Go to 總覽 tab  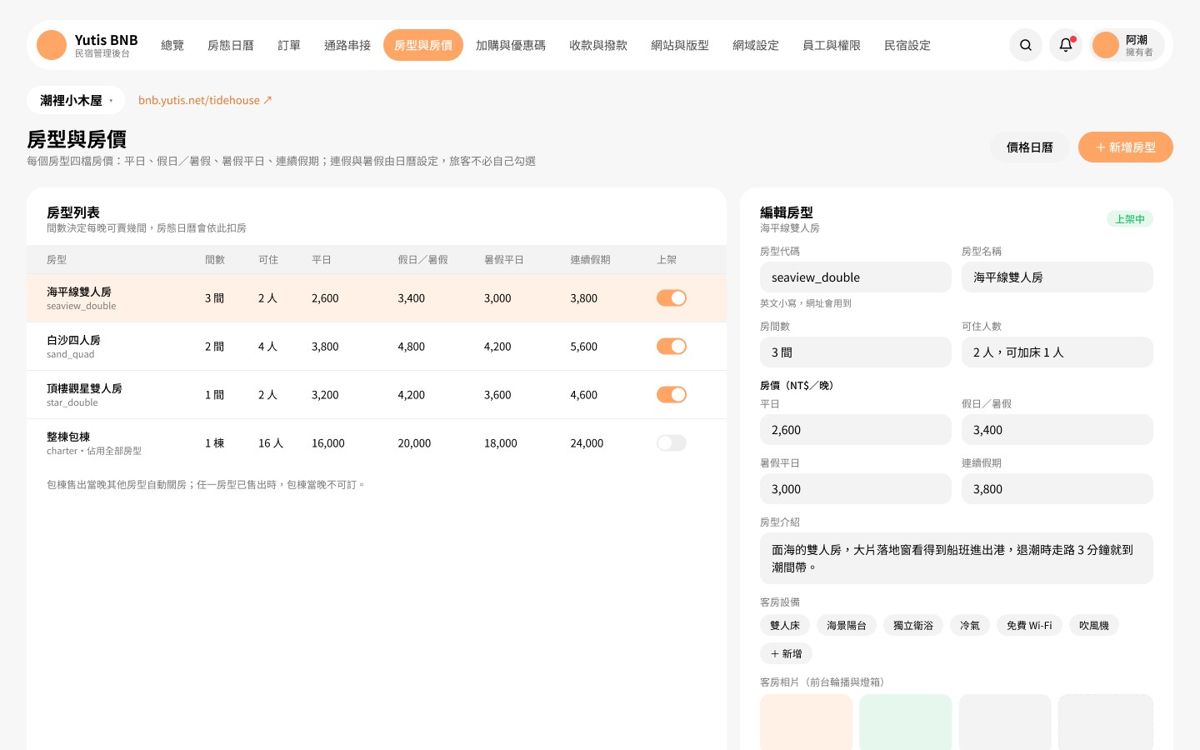pos(173,45)
